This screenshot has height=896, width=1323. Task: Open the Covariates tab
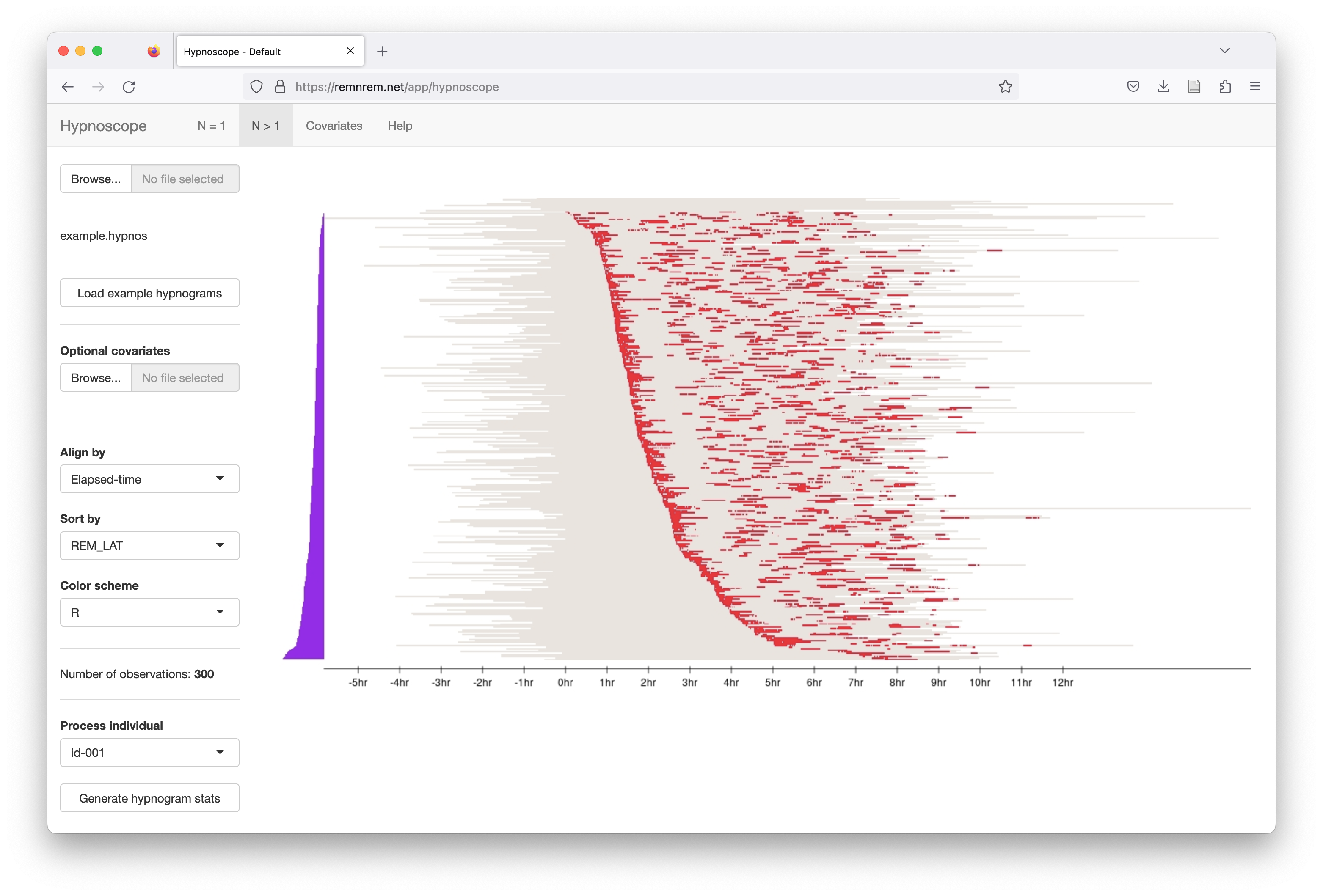pos(334,126)
